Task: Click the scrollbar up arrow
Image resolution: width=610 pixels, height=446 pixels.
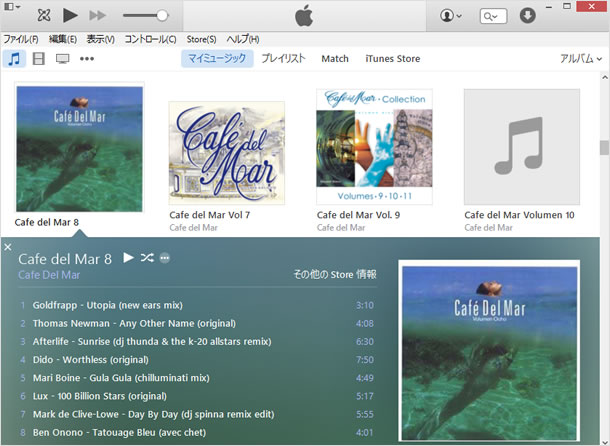Action: pos(605,77)
